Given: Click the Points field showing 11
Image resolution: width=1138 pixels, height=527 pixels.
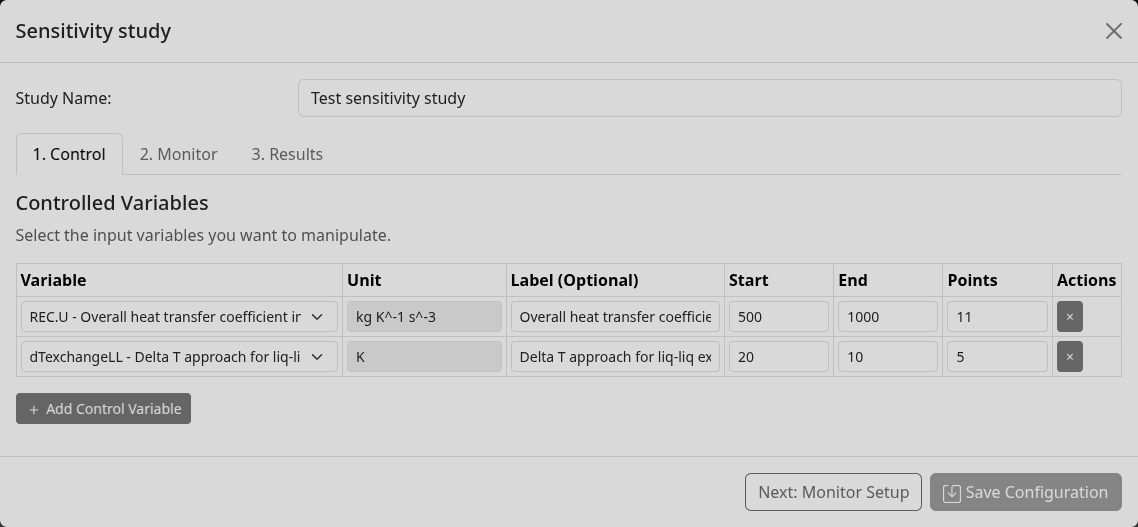Looking at the screenshot, I should pyautogui.click(x=997, y=317).
